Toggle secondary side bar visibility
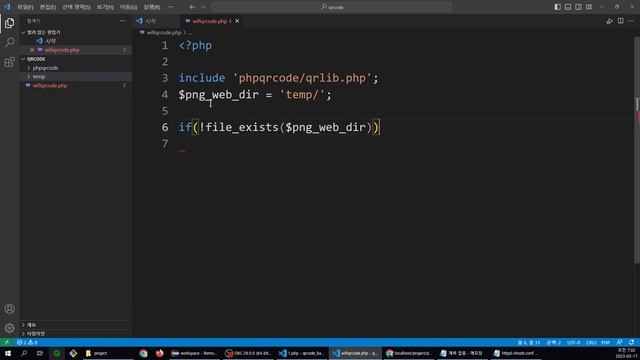Viewport: 640px width, 360px height. click(x=578, y=7)
